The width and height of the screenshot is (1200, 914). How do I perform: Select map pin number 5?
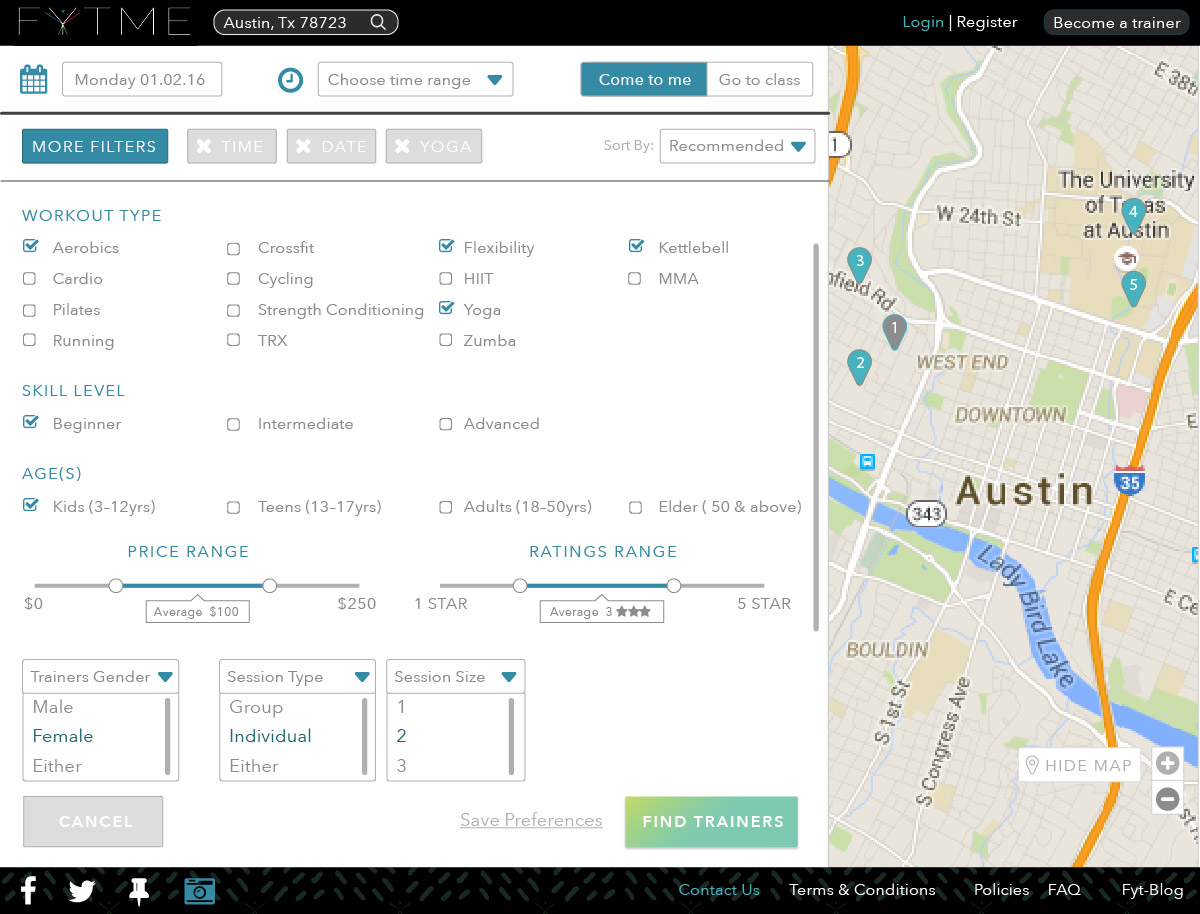(x=1133, y=287)
